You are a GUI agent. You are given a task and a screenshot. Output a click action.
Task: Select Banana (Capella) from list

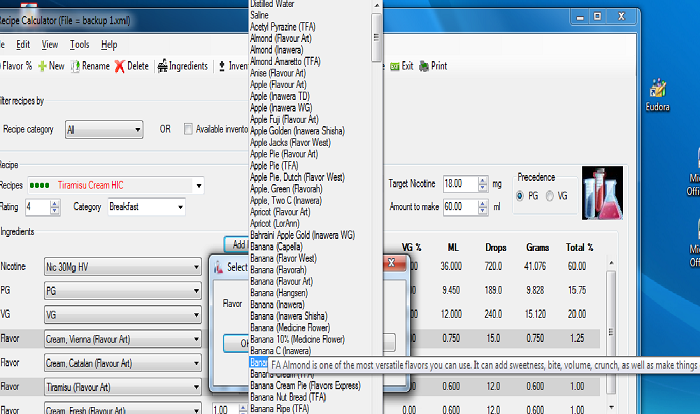pyautogui.click(x=276, y=247)
